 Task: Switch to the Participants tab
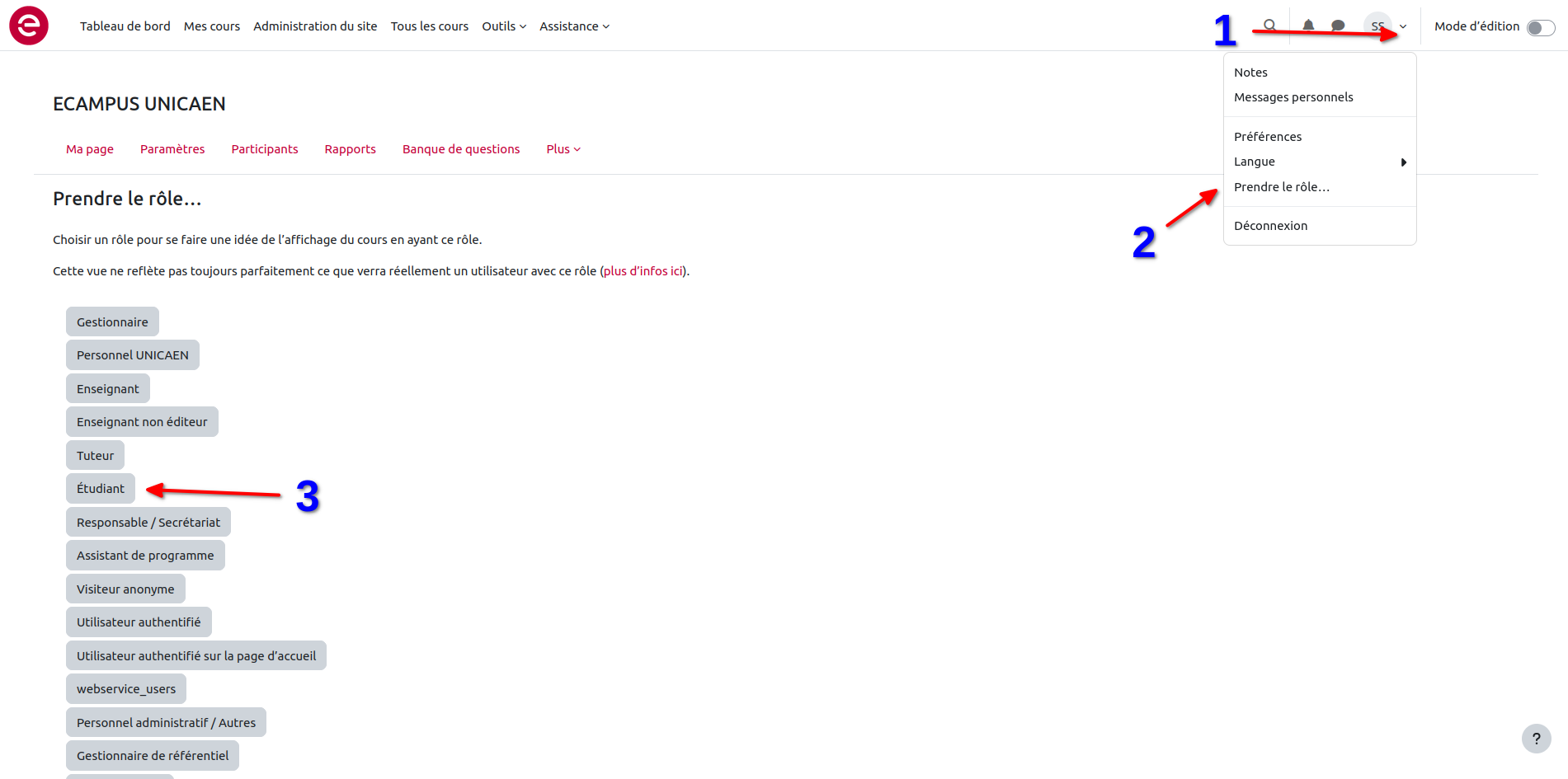pos(264,149)
